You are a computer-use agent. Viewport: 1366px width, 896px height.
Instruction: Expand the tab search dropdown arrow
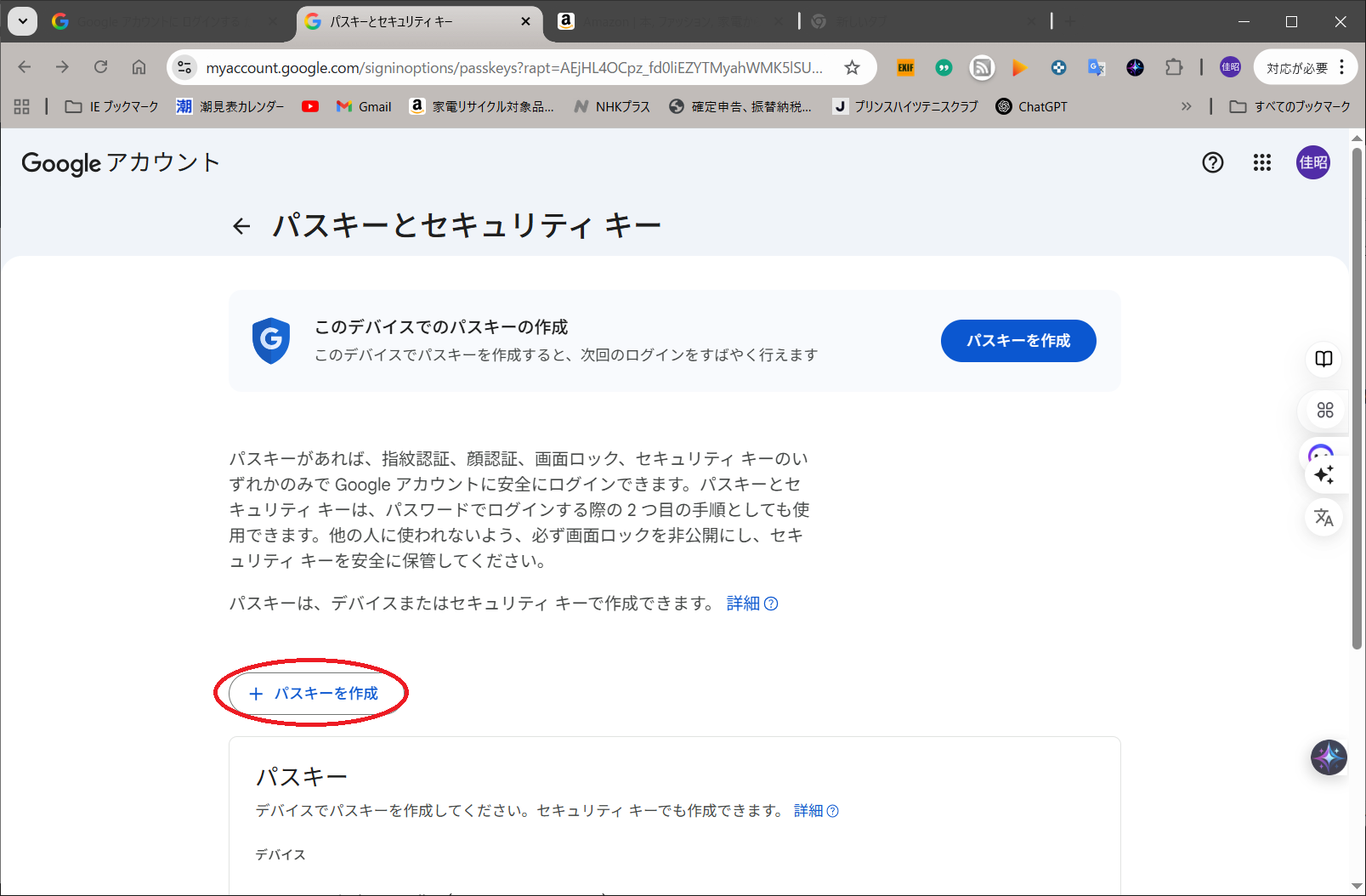[23, 21]
